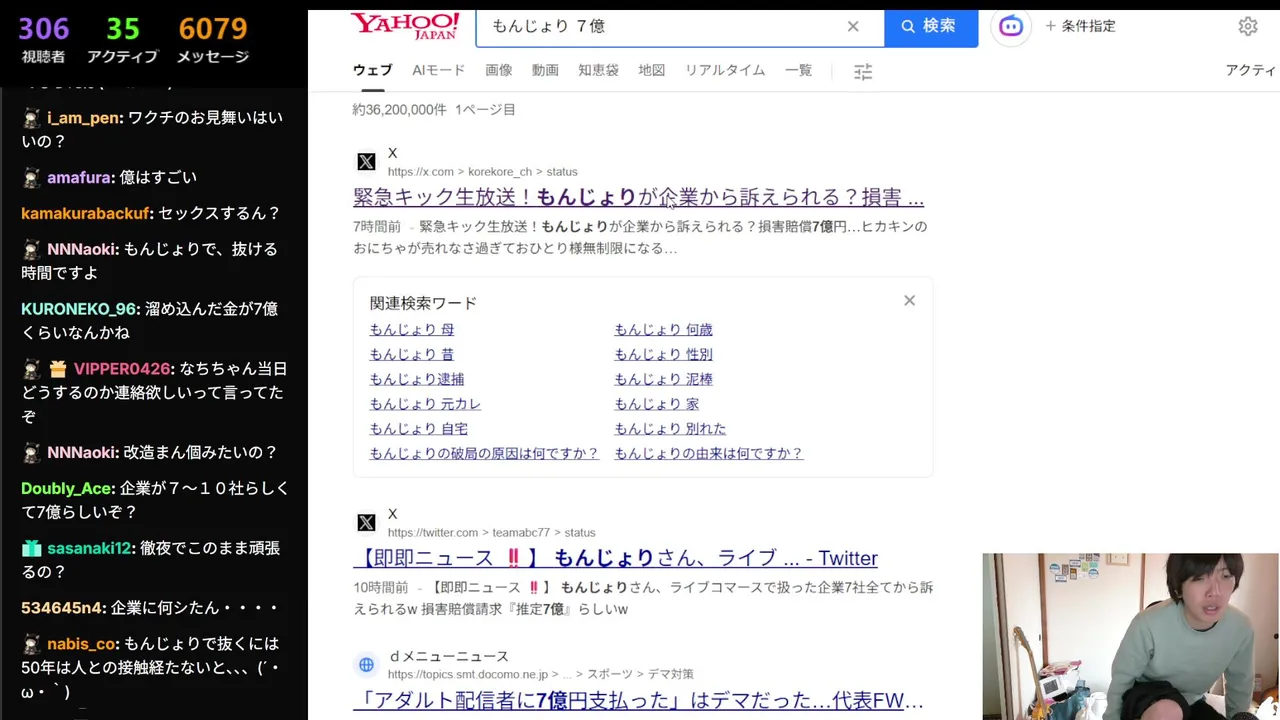Click chat username sasanaki12
Screen dimensions: 1280x720
pos(89,549)
